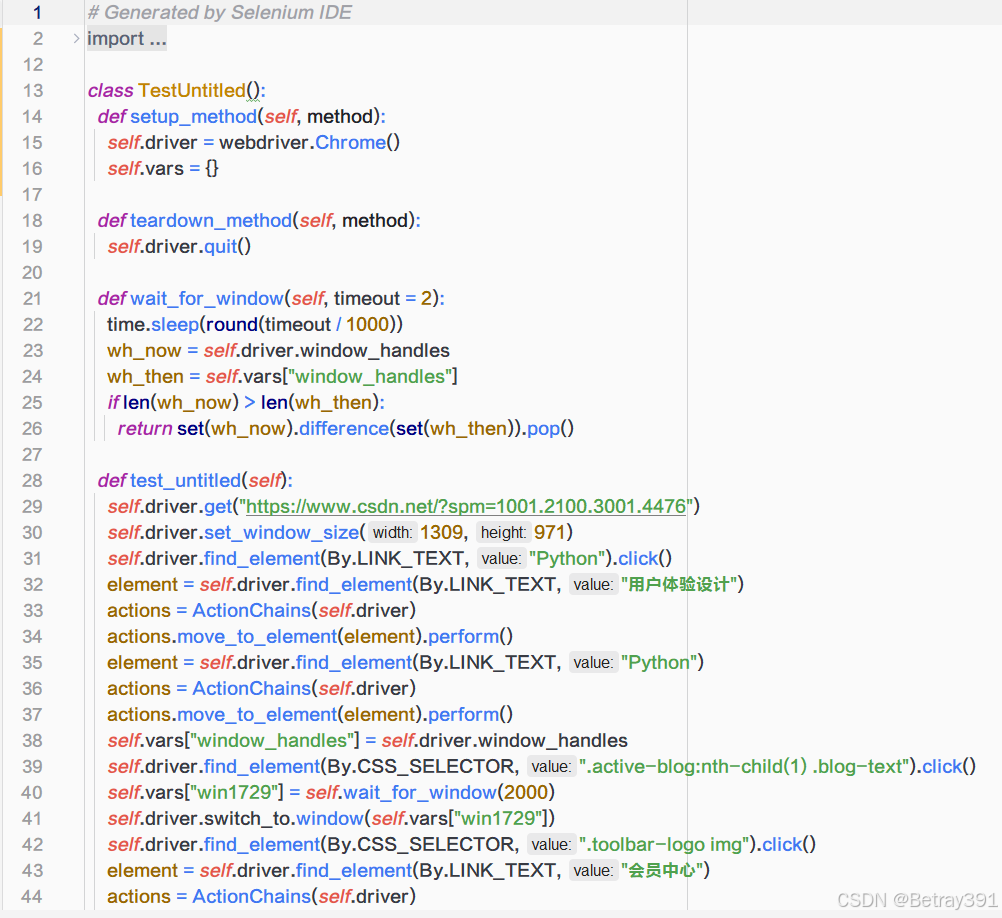Click "window_handles" string on line 24
This screenshot has width=1002, height=918.
[370, 377]
